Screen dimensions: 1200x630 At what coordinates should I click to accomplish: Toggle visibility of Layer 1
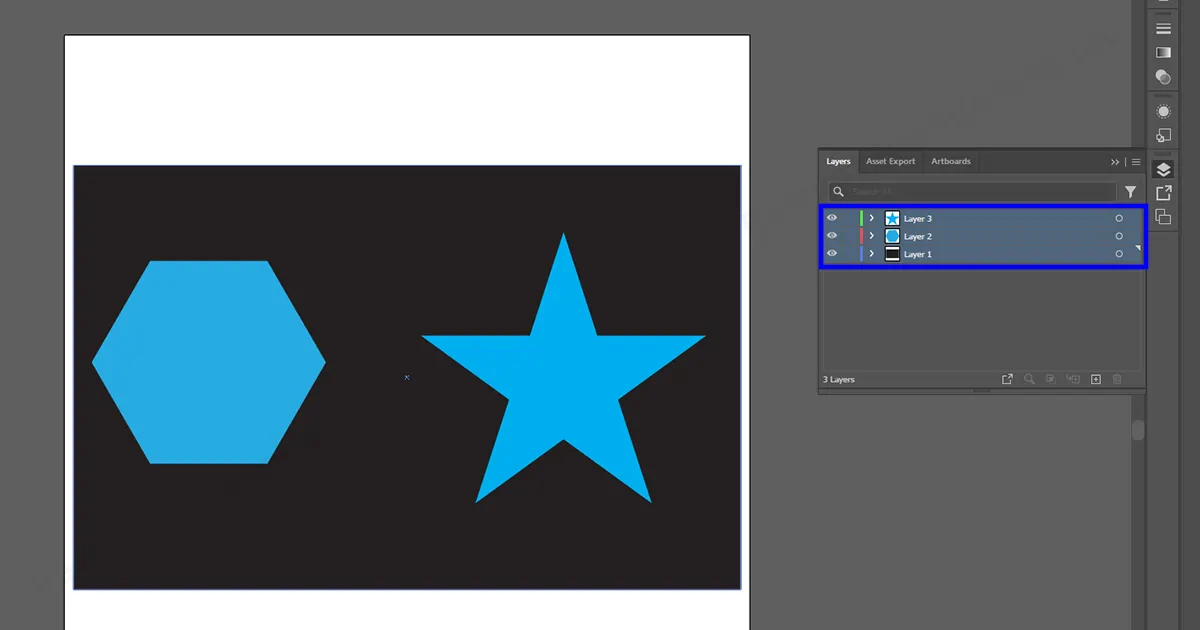point(832,253)
